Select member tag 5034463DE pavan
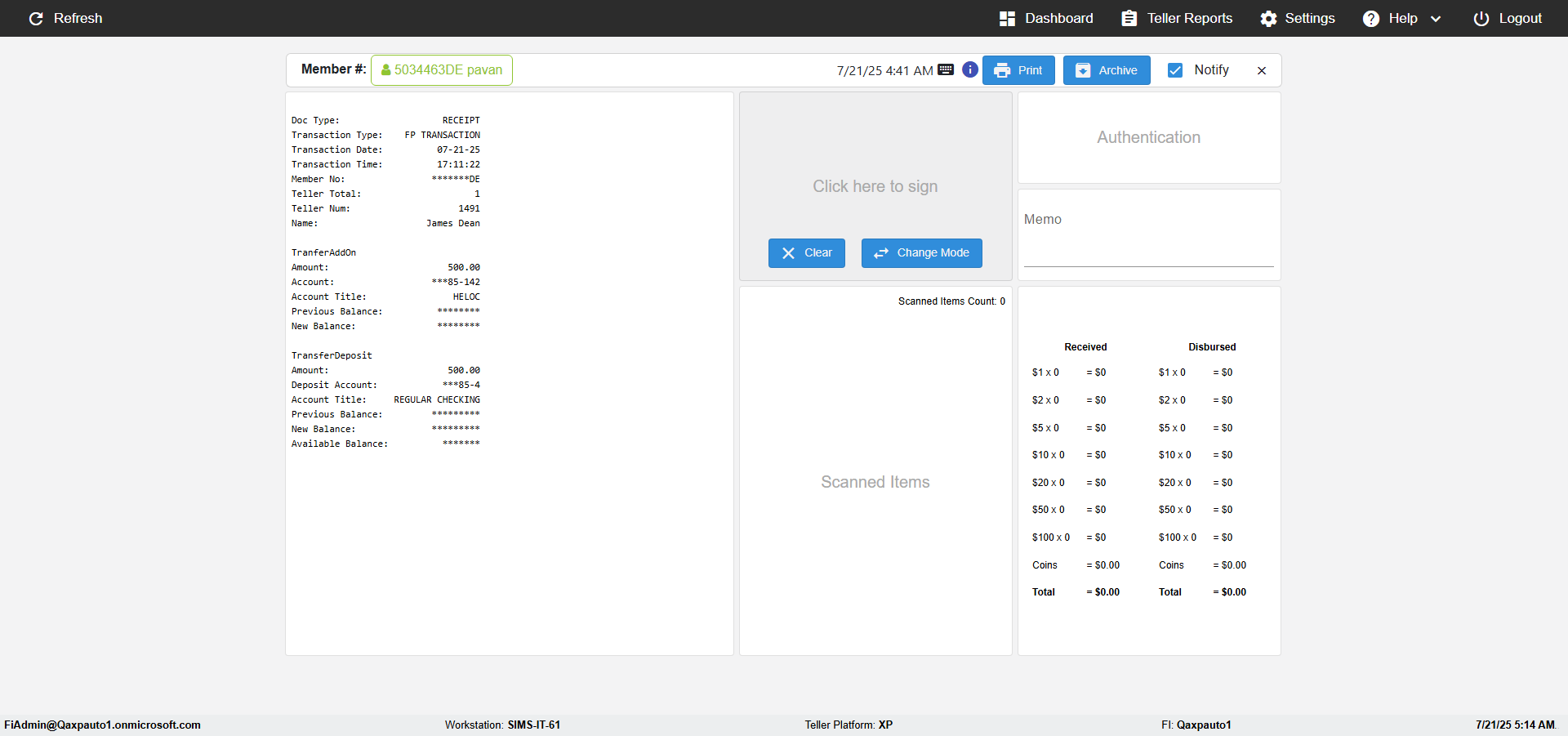 tap(442, 70)
